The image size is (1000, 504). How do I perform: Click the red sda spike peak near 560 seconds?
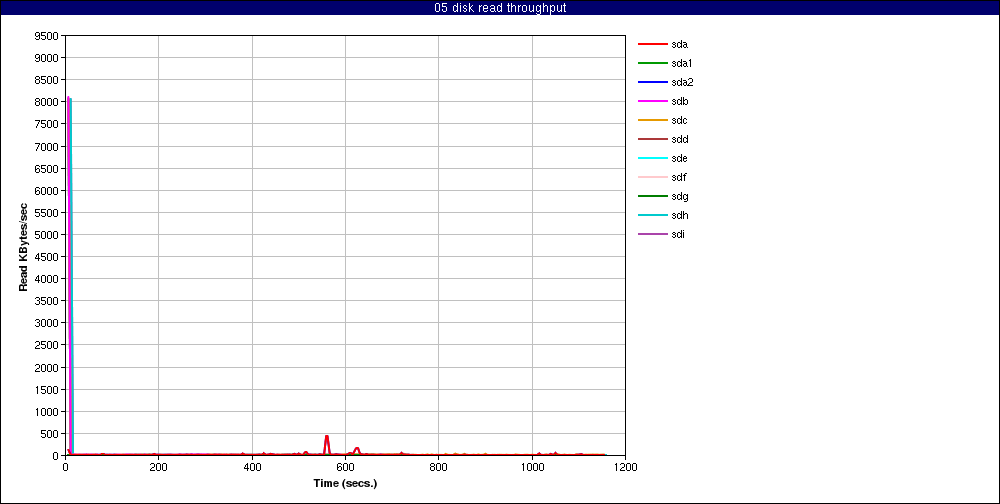pos(327,436)
